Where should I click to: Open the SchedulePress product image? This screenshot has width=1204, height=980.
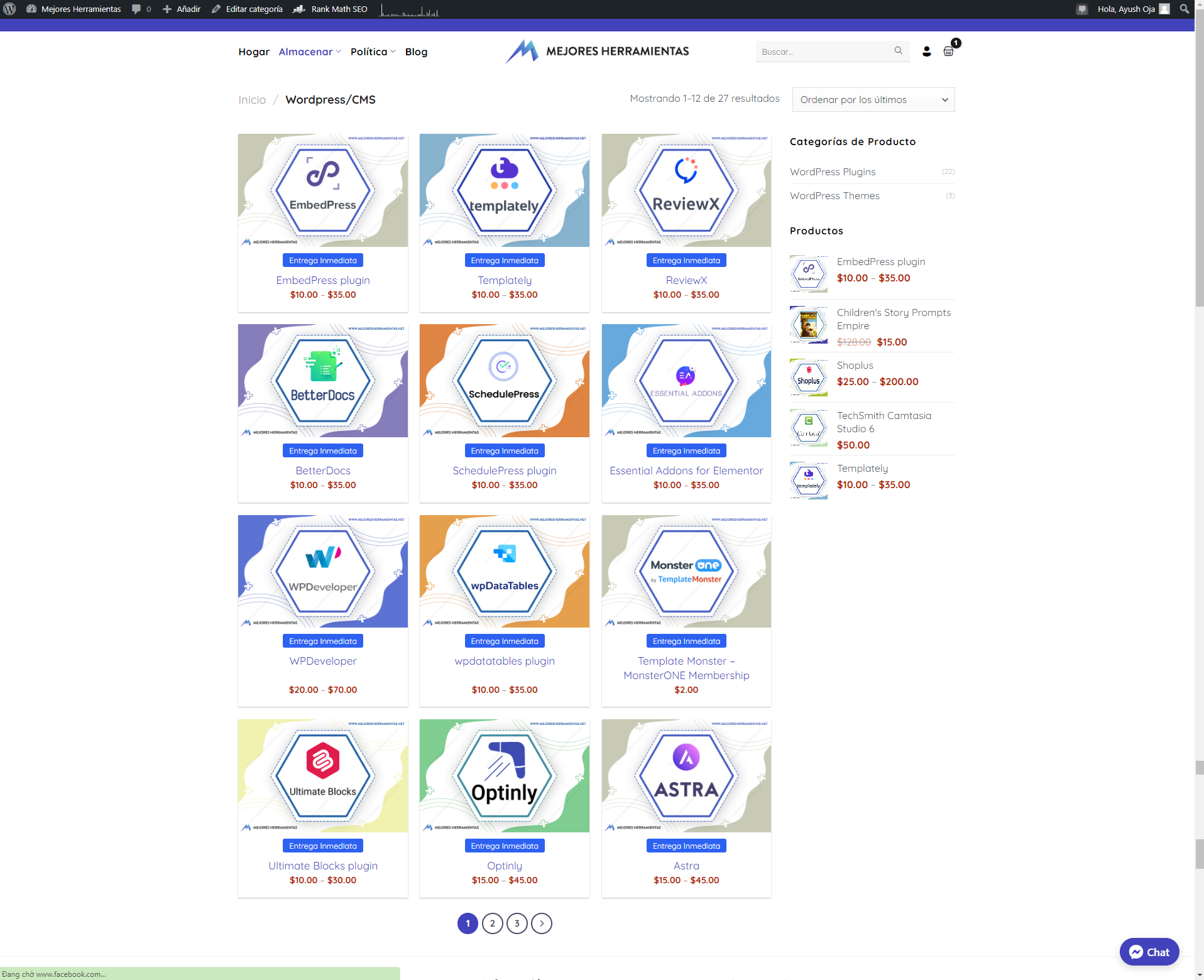click(505, 381)
